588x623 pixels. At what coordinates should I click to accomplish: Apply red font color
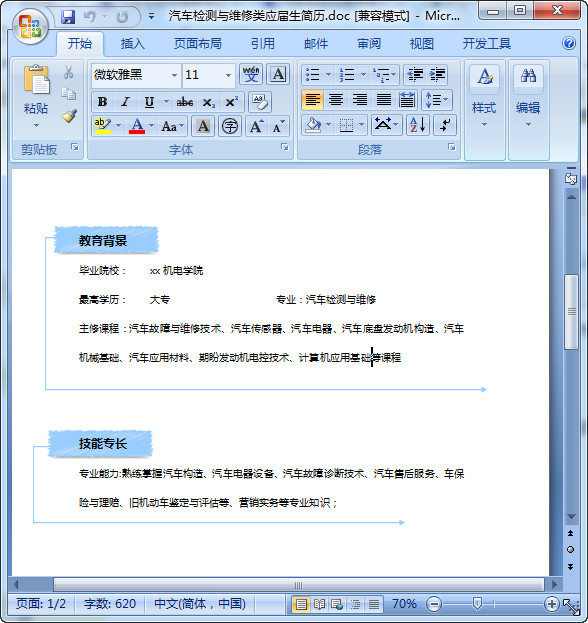(137, 126)
